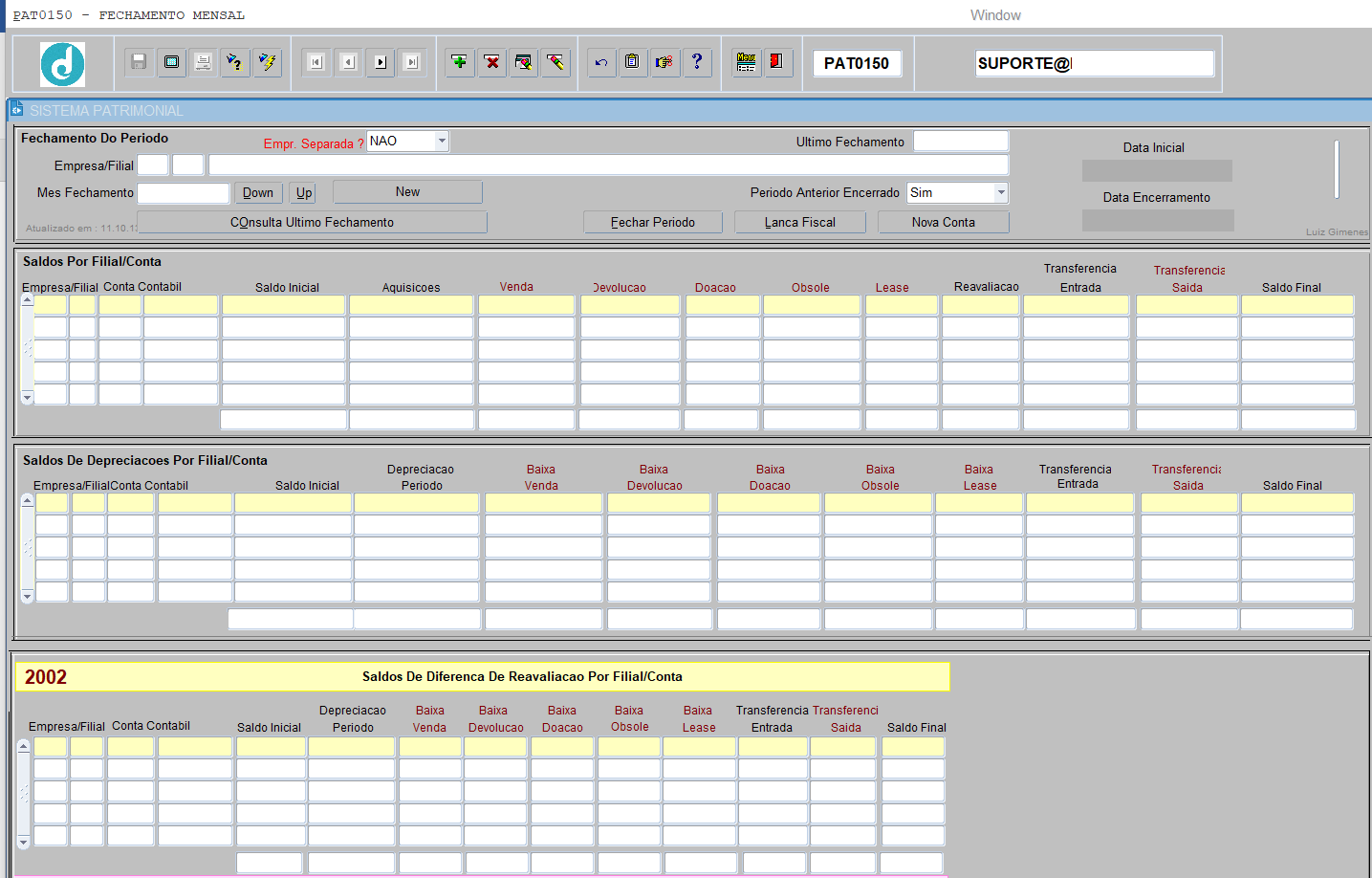This screenshot has width=1372, height=878.
Task: Click the 'Obsole' column header in Saldos Por Filial/Conta
Action: point(811,288)
